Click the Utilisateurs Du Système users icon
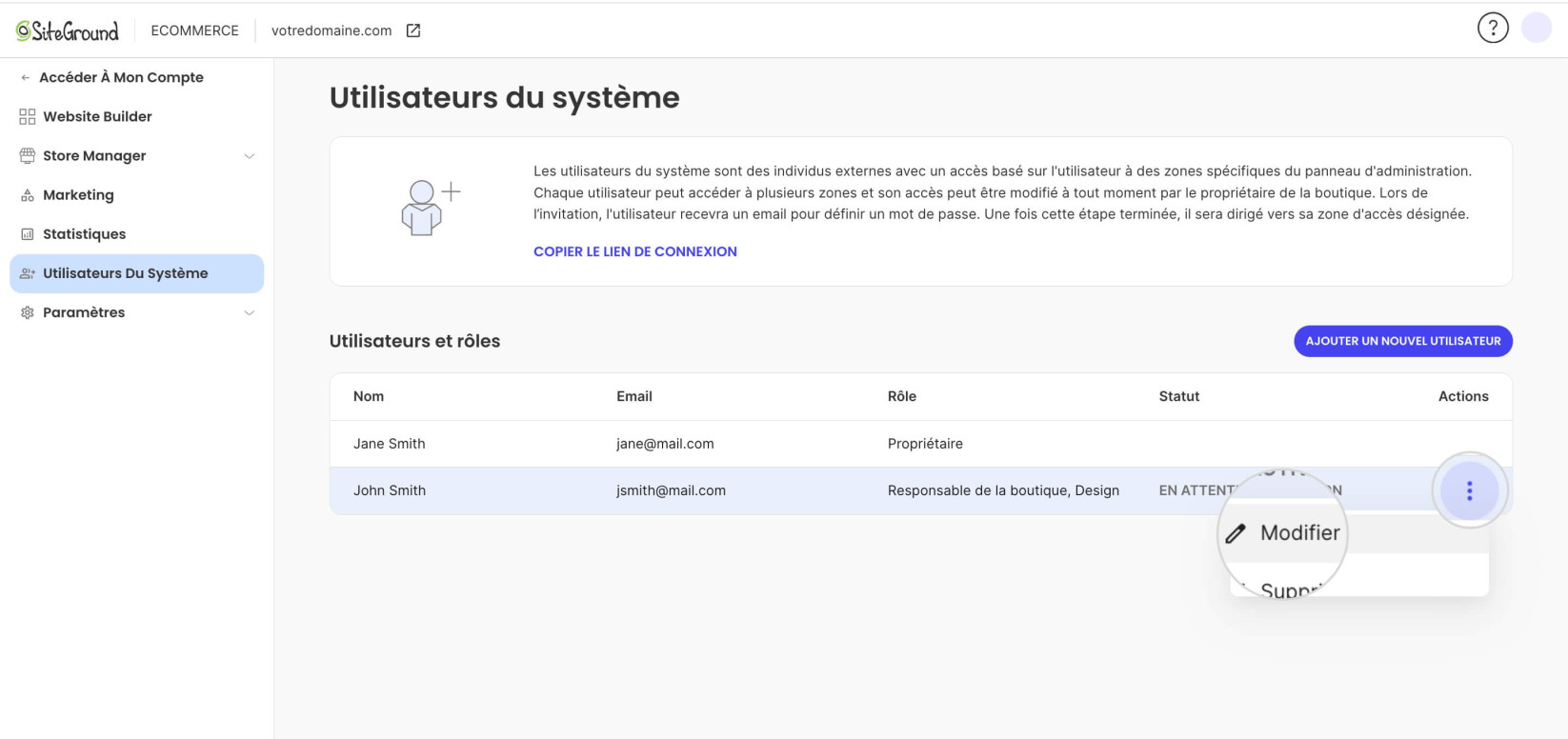The height and width of the screenshot is (739, 1568). click(28, 273)
